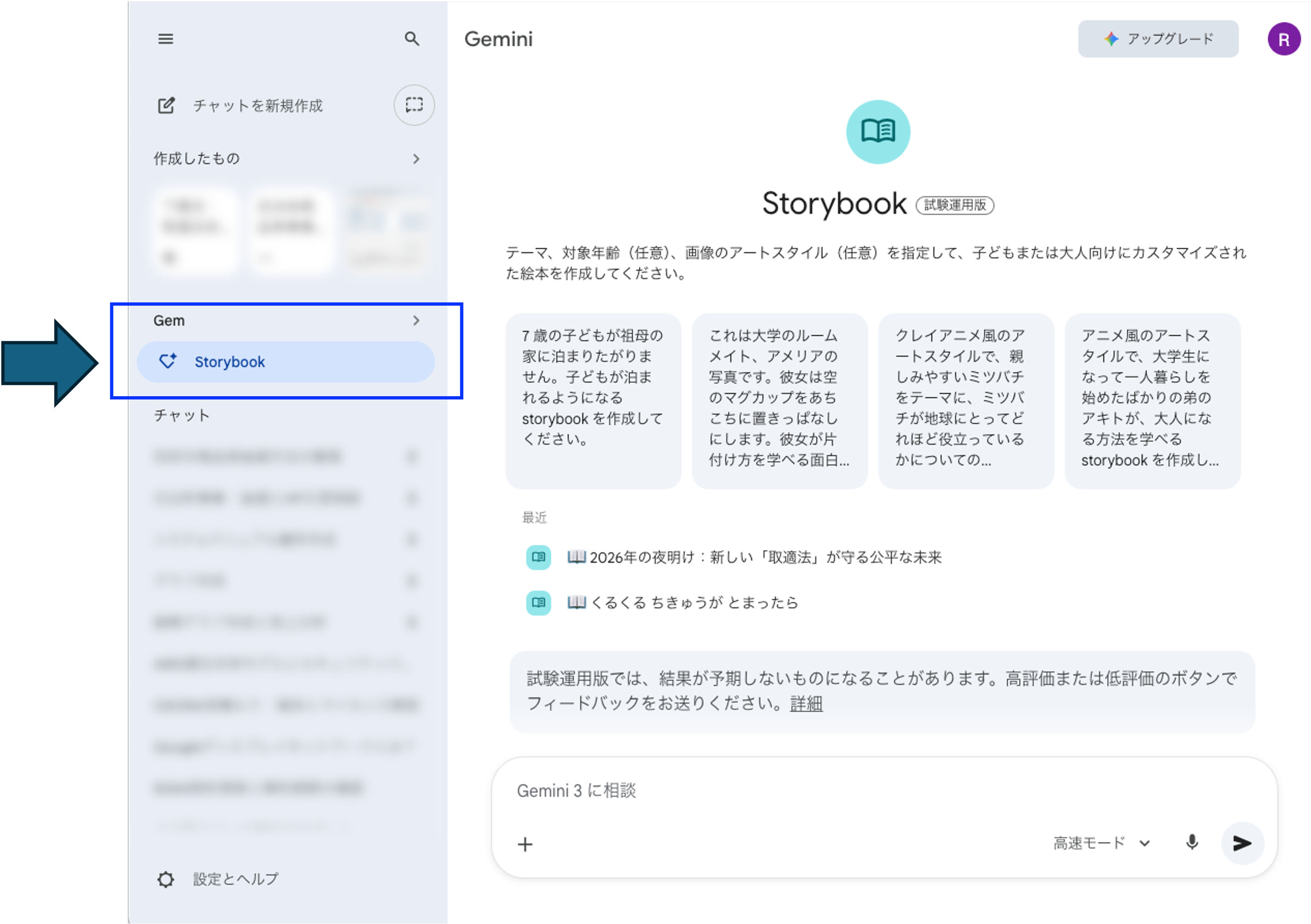Click チャットを新規作成 menu item

click(258, 105)
